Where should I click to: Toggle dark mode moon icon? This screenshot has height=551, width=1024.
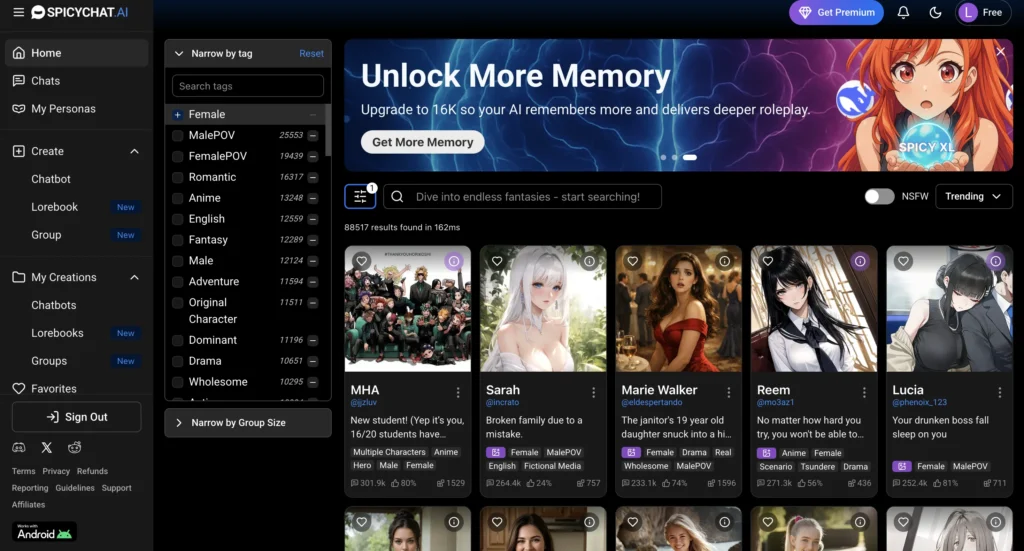(x=936, y=13)
